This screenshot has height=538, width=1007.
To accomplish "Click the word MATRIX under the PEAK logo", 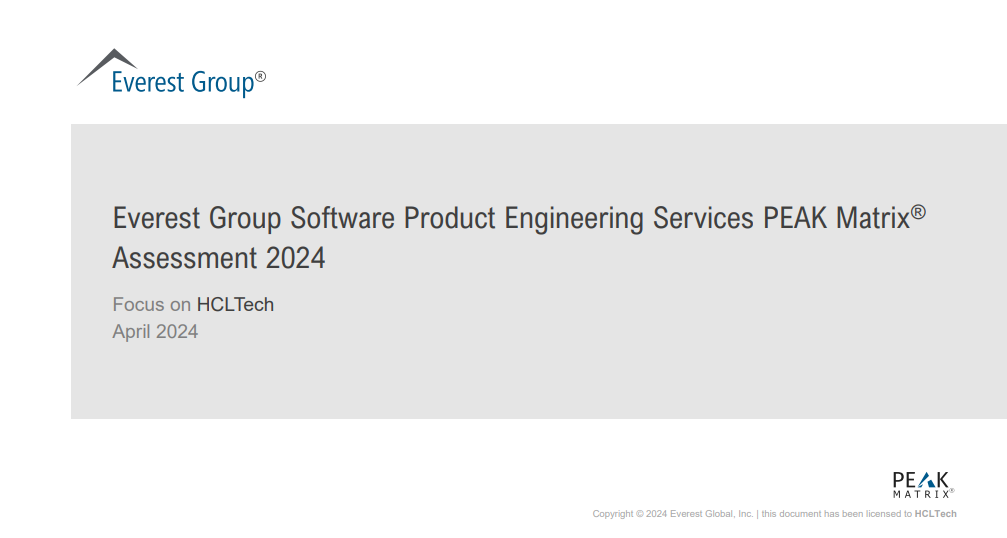I will click(x=921, y=494).
